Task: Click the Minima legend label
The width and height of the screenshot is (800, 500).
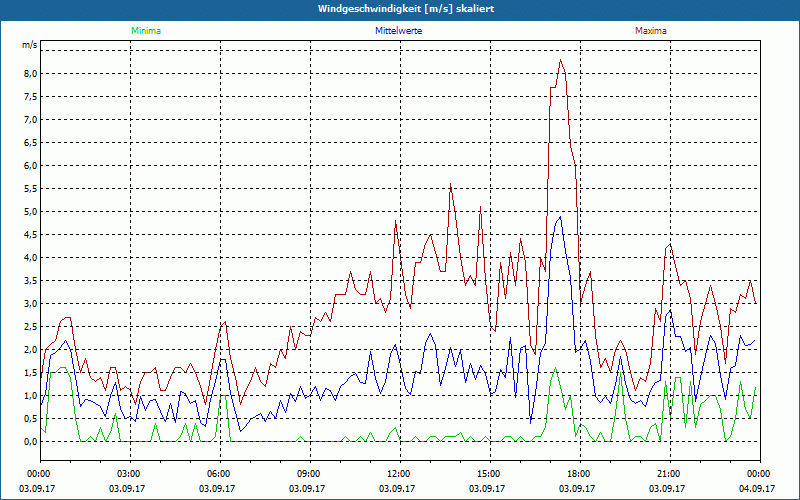Action: tap(146, 31)
